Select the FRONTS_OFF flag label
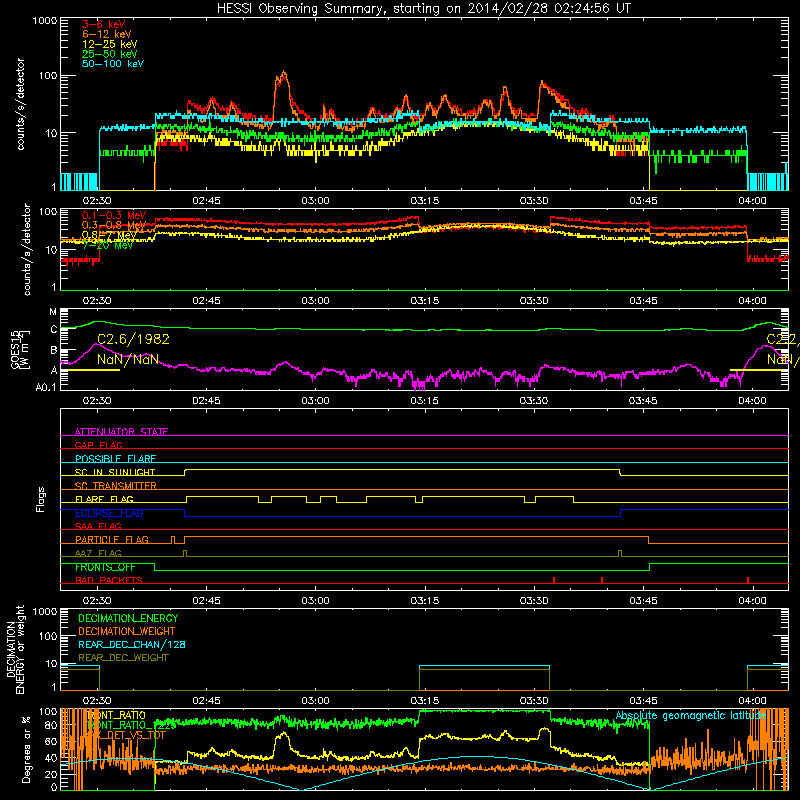Image resolution: width=800 pixels, height=800 pixels. 105,567
